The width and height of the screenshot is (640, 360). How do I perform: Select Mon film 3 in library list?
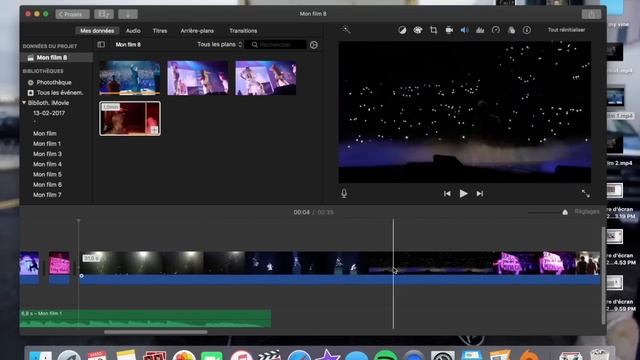point(47,154)
